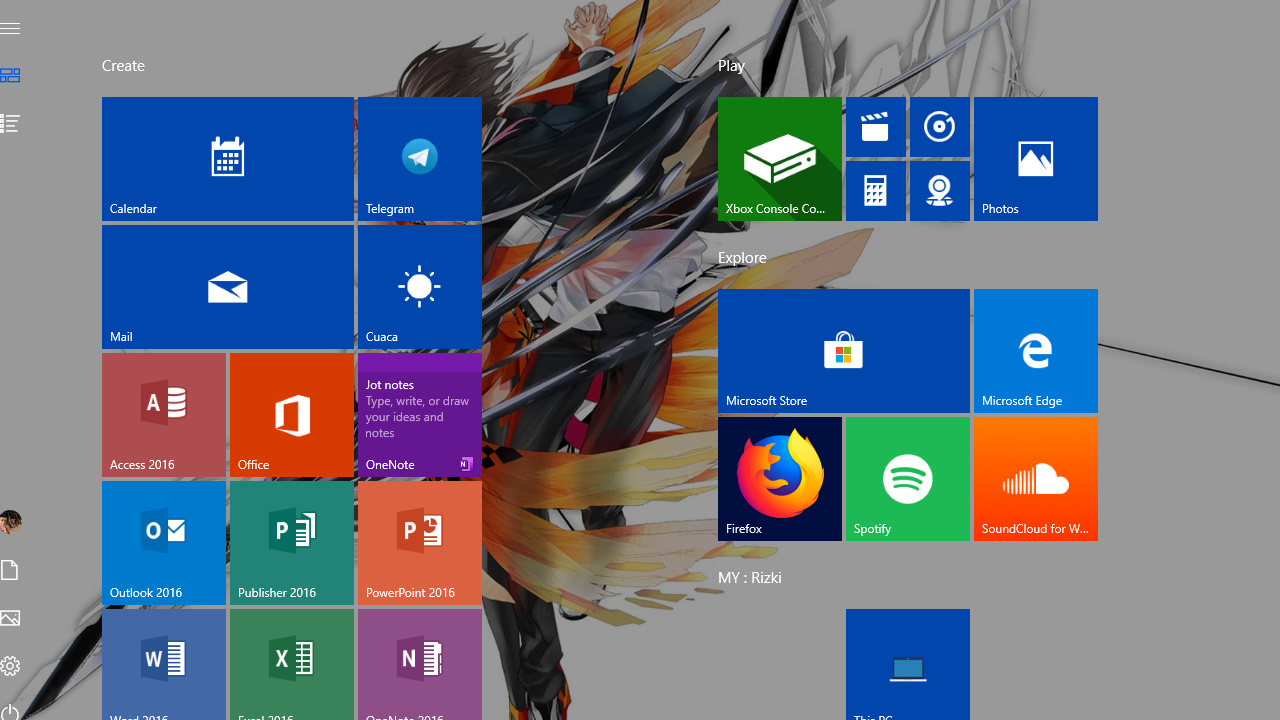Viewport: 1280px width, 720px height.
Task: Open Settings from the left sidebar
Action: 10,666
